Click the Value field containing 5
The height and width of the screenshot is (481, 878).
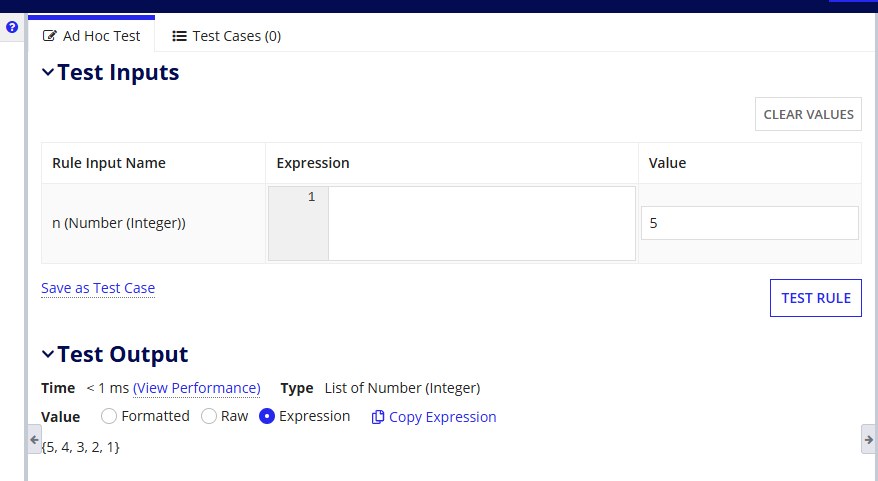coord(749,223)
